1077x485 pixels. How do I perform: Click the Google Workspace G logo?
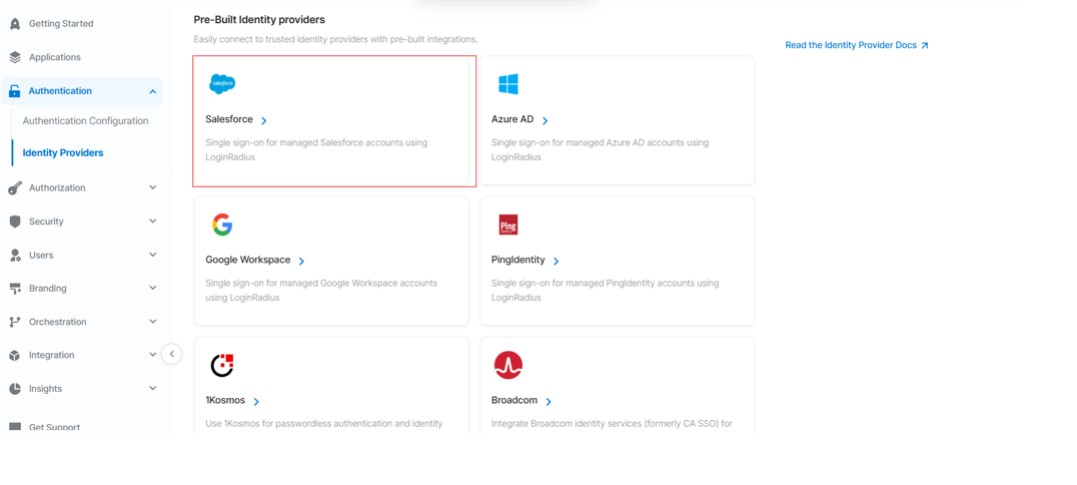pos(222,225)
